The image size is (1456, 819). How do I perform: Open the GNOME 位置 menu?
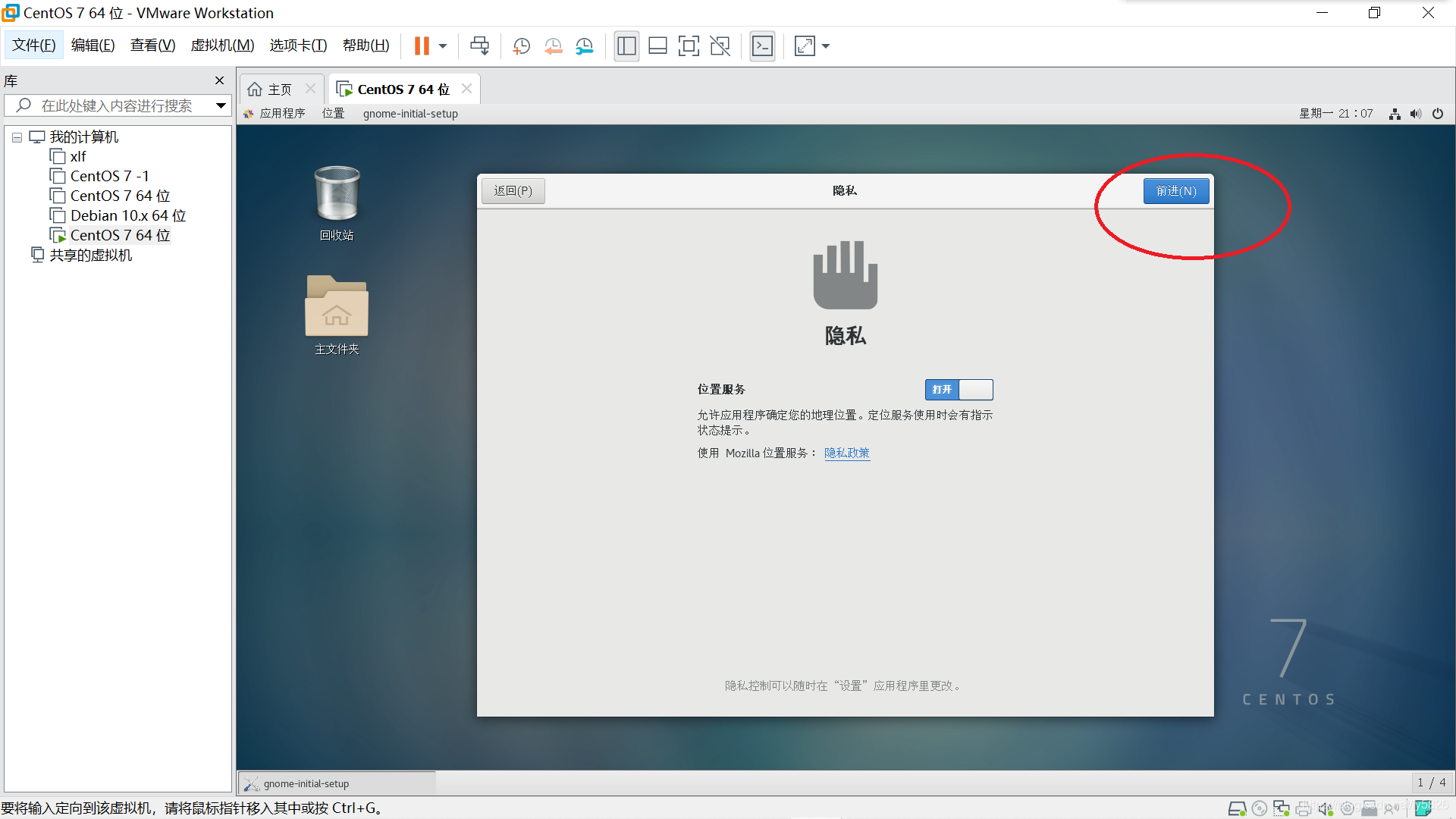(333, 114)
